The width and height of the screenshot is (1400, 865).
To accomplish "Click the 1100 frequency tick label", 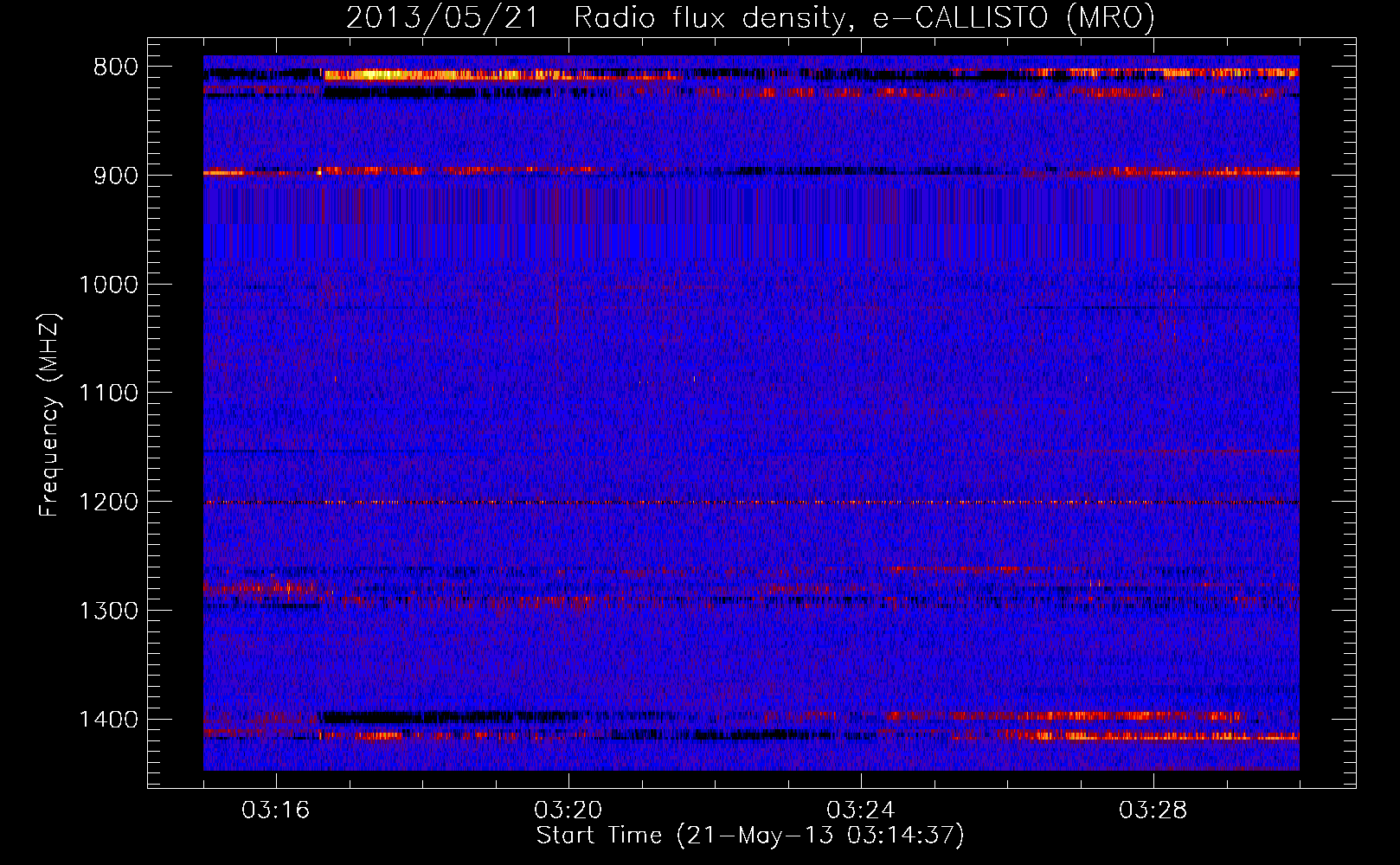I will [108, 394].
